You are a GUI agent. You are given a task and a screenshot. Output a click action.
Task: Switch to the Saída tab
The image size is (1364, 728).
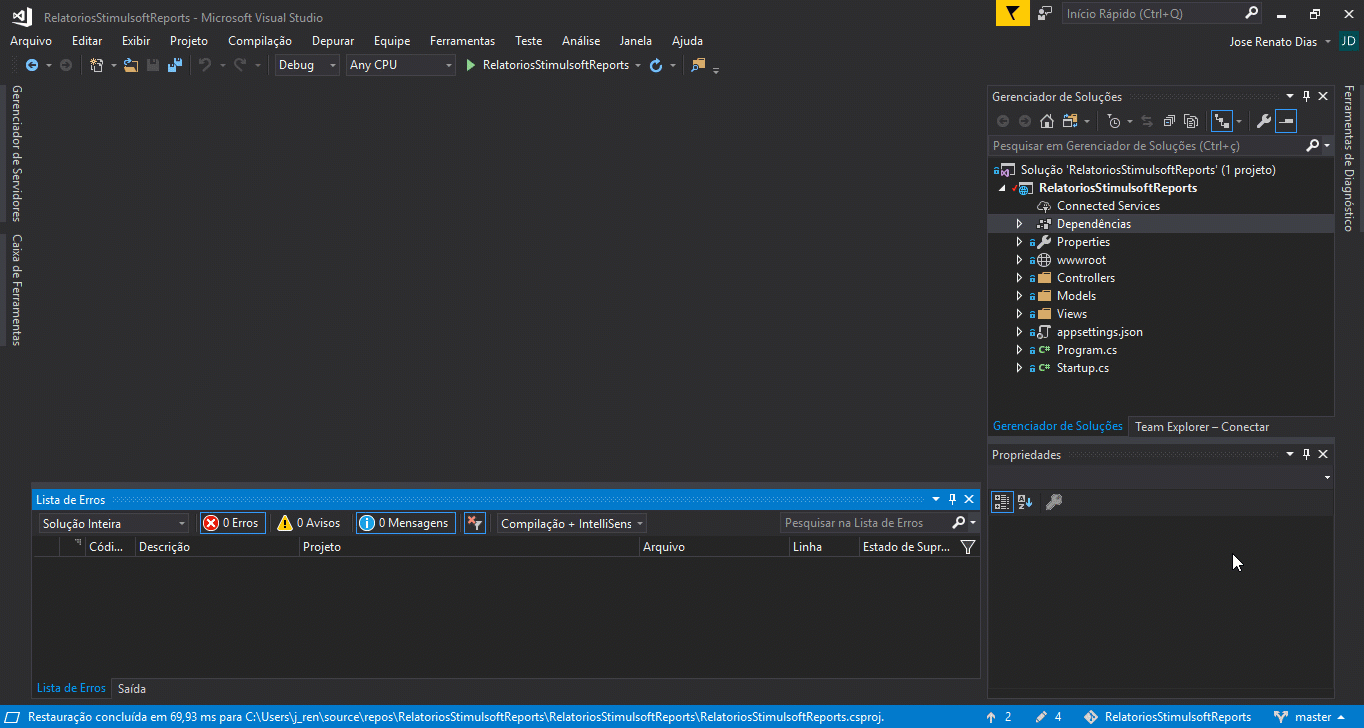[x=132, y=688]
